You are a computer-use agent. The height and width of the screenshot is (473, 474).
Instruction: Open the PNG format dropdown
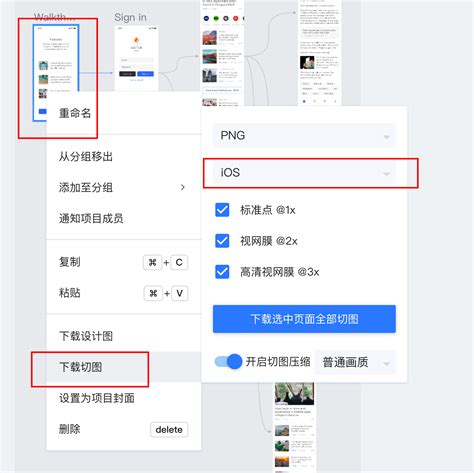pos(304,135)
